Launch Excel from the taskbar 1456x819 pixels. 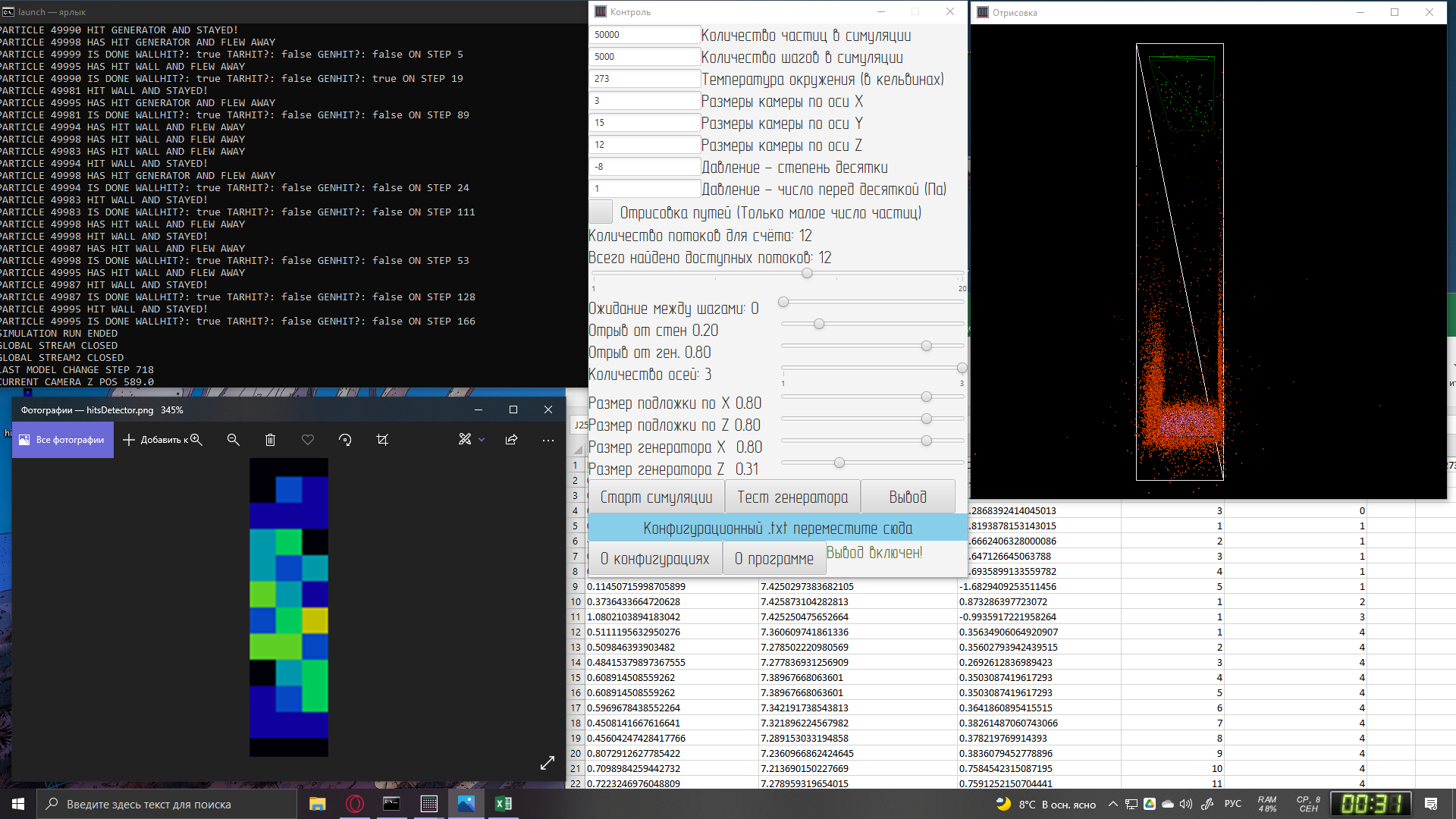point(503,804)
